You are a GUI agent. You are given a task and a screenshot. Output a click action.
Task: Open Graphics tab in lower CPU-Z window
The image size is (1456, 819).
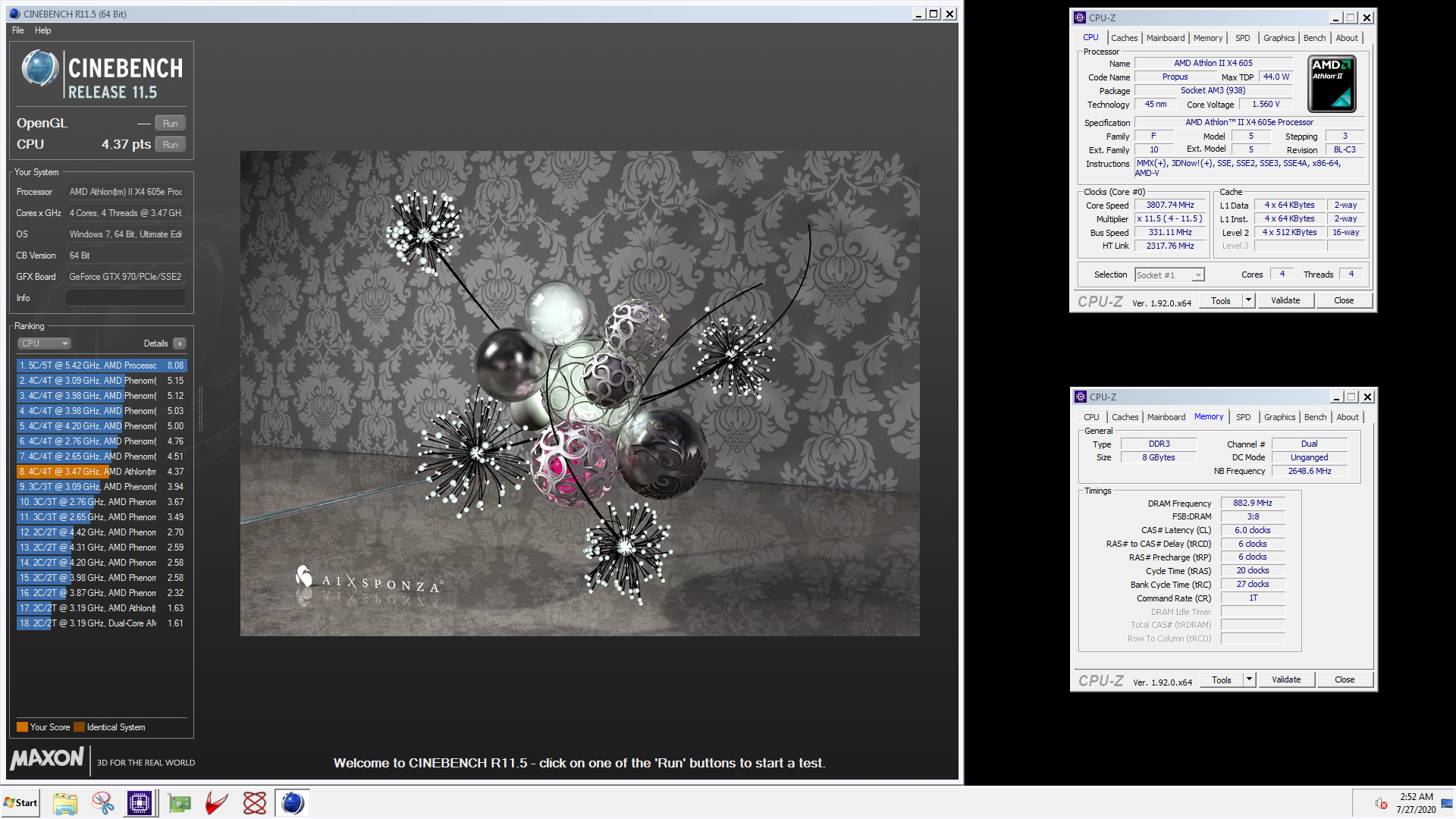(x=1280, y=417)
